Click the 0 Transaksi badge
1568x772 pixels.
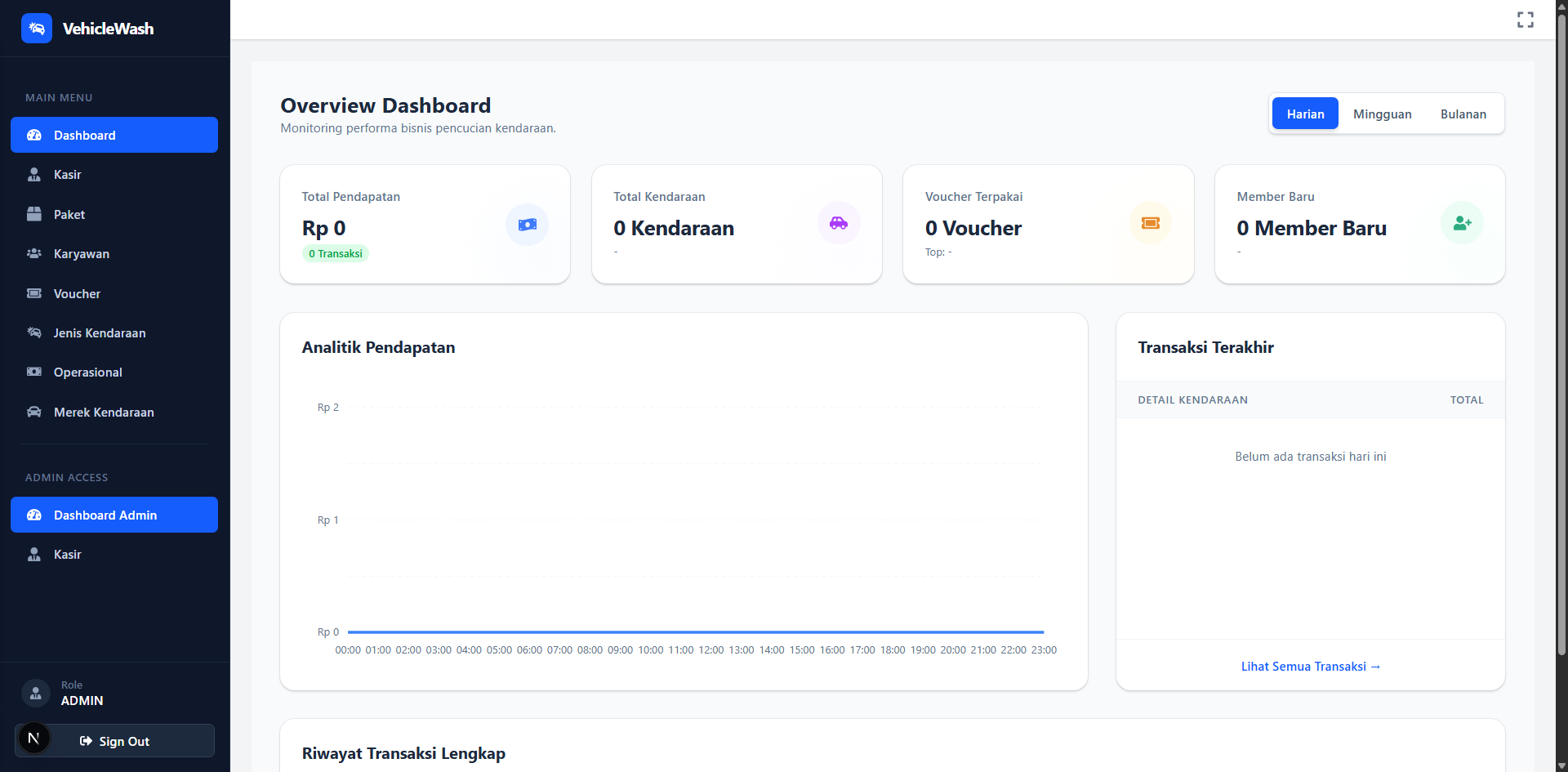(x=336, y=254)
